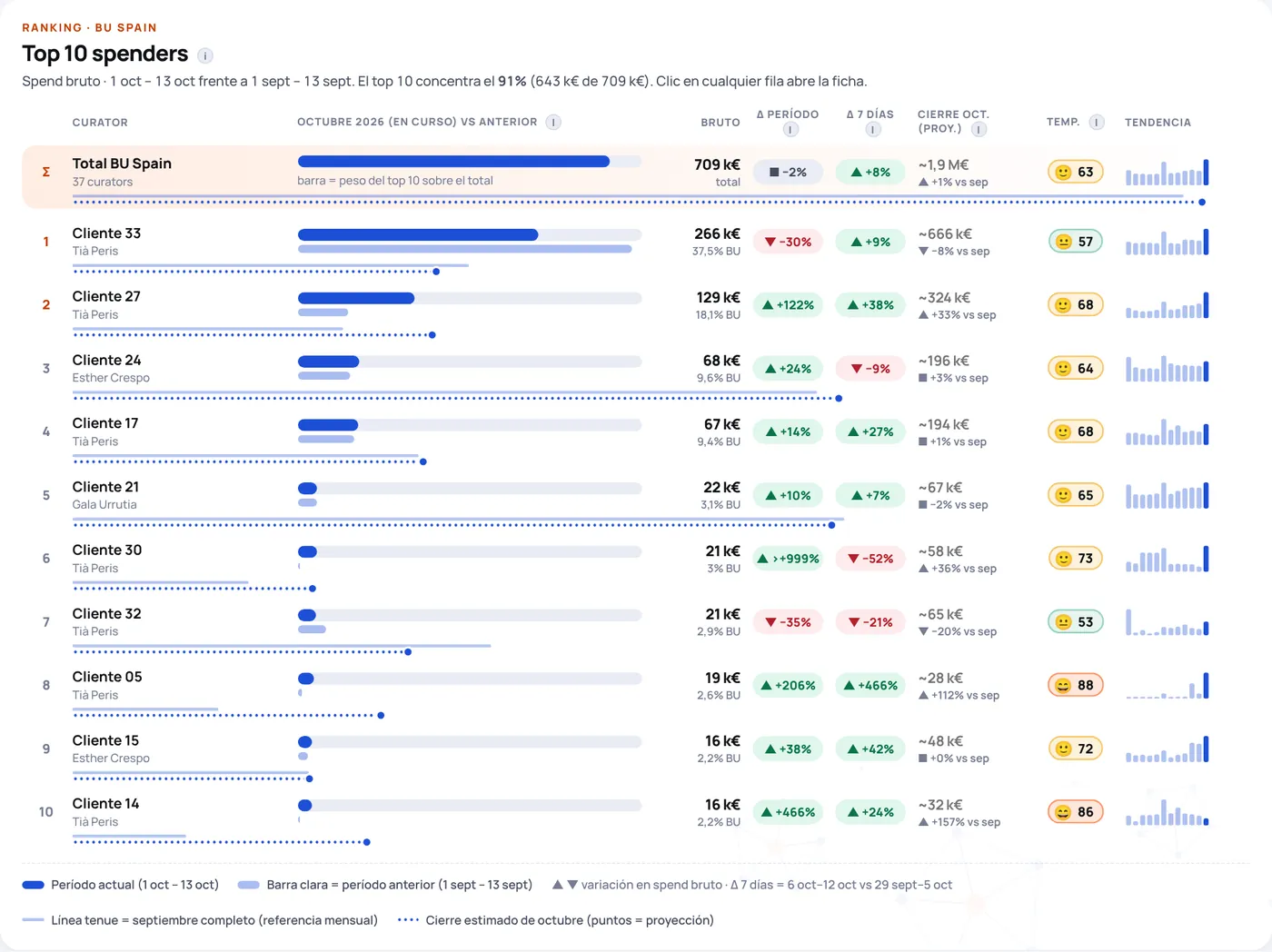
Task: Click the projected close dot for Cliente 24
Action: pyautogui.click(x=839, y=398)
